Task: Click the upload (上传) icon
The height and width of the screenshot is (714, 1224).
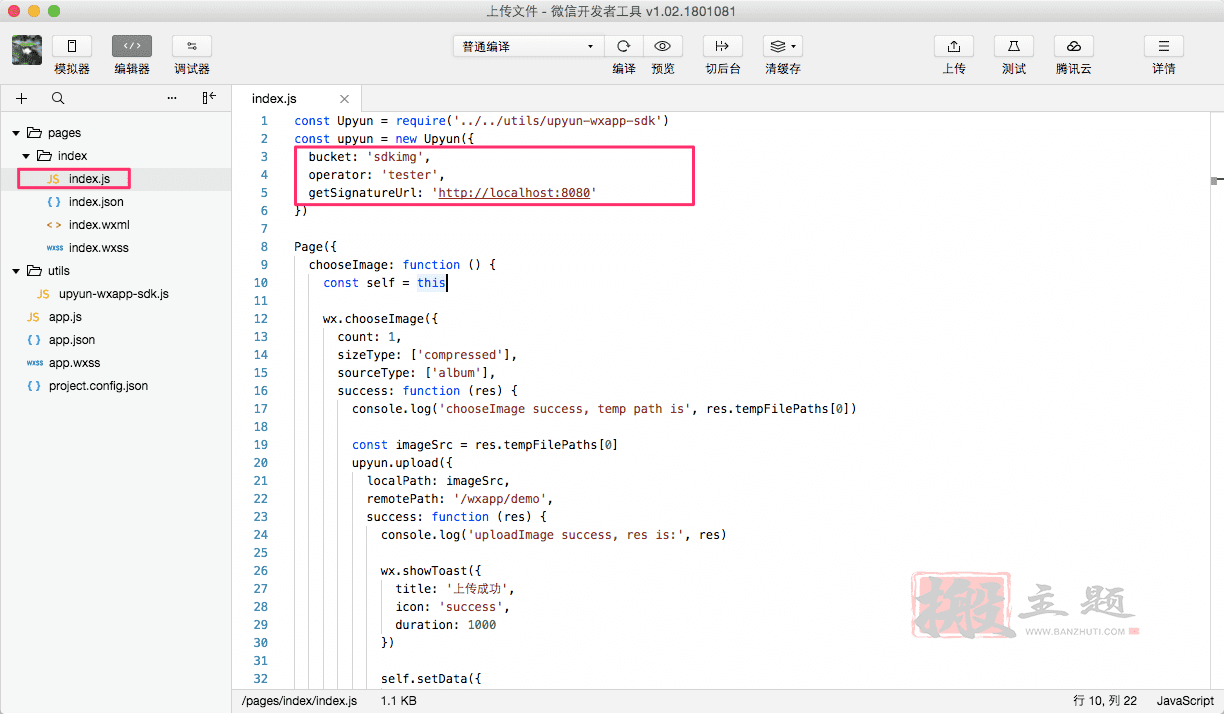Action: pyautogui.click(x=954, y=46)
